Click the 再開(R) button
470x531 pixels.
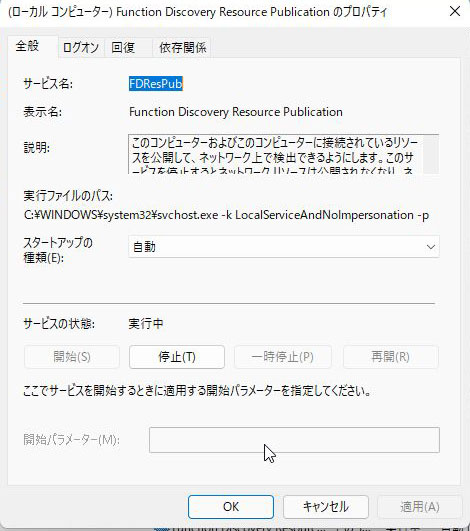(390, 357)
